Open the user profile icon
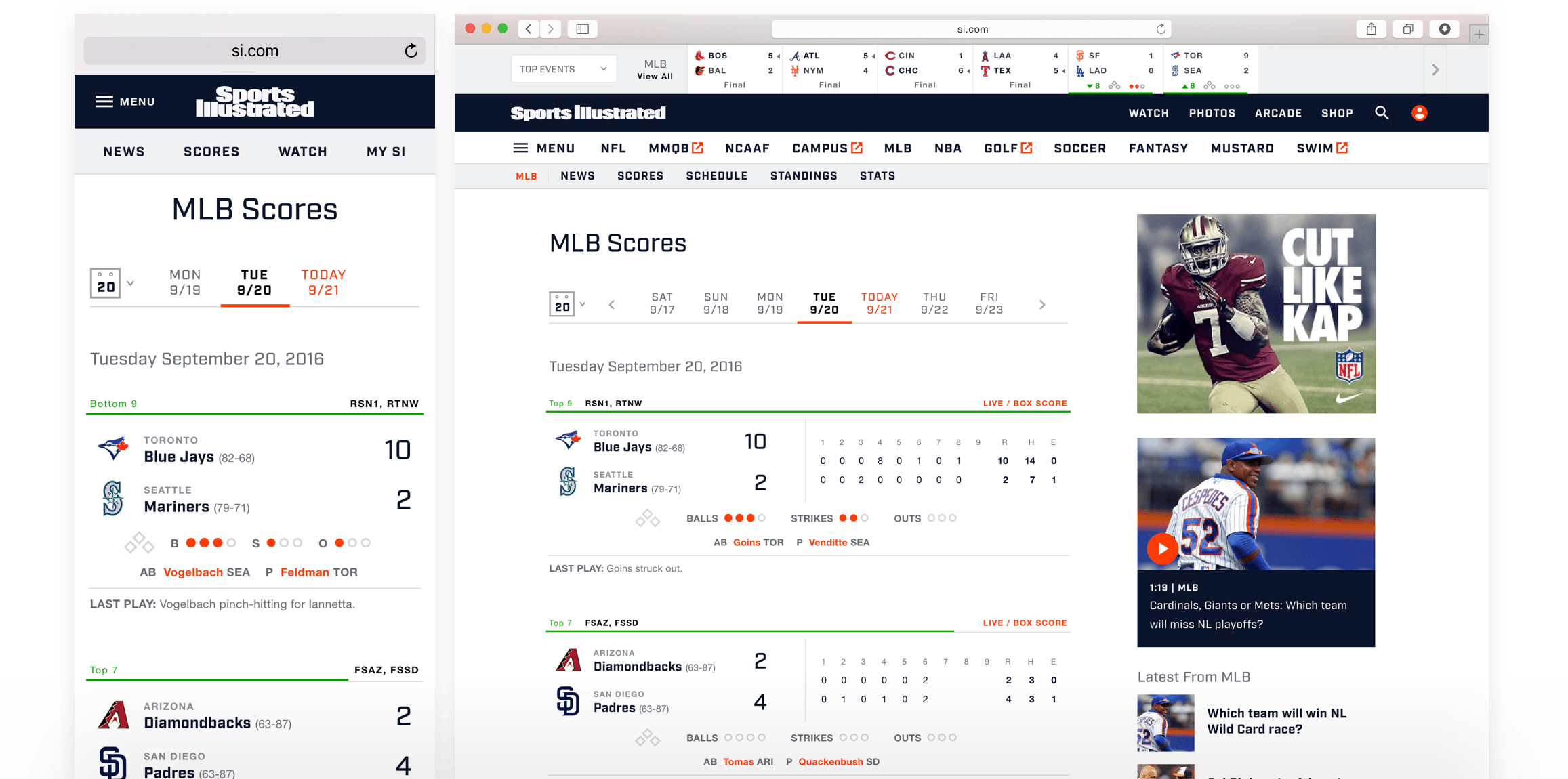 coord(1419,113)
